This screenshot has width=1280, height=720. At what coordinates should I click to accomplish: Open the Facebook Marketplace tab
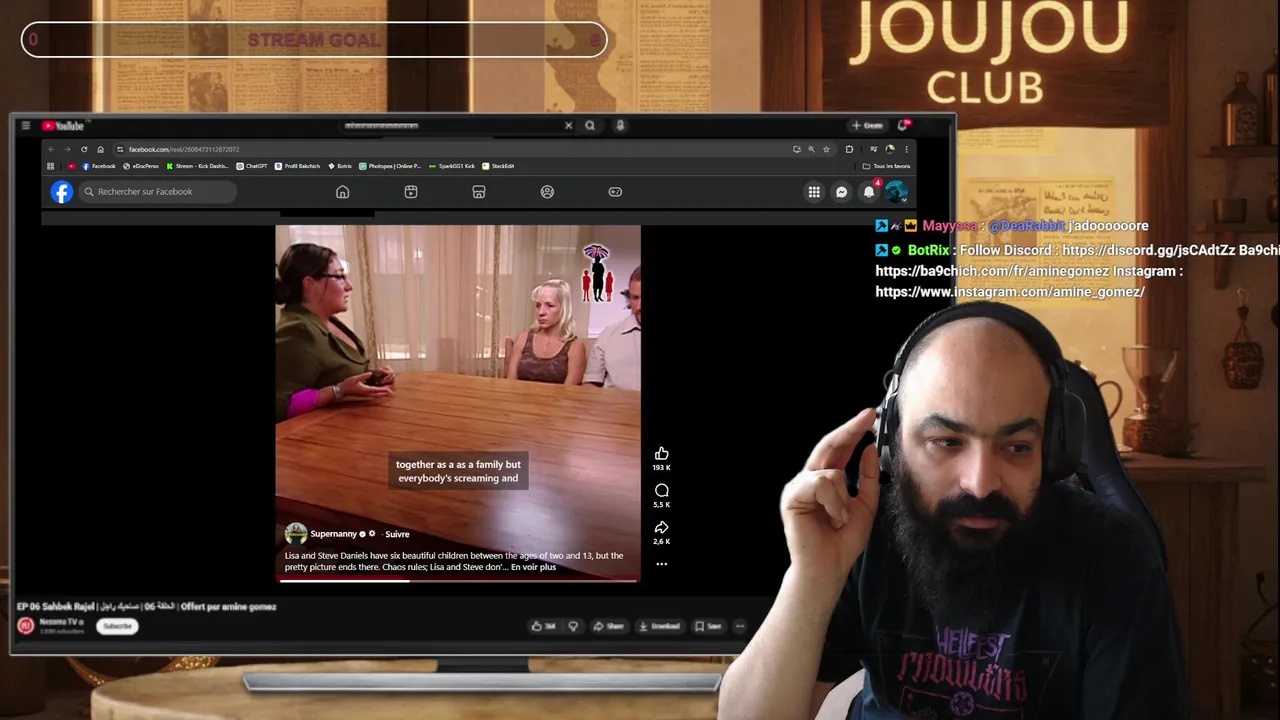(x=479, y=192)
